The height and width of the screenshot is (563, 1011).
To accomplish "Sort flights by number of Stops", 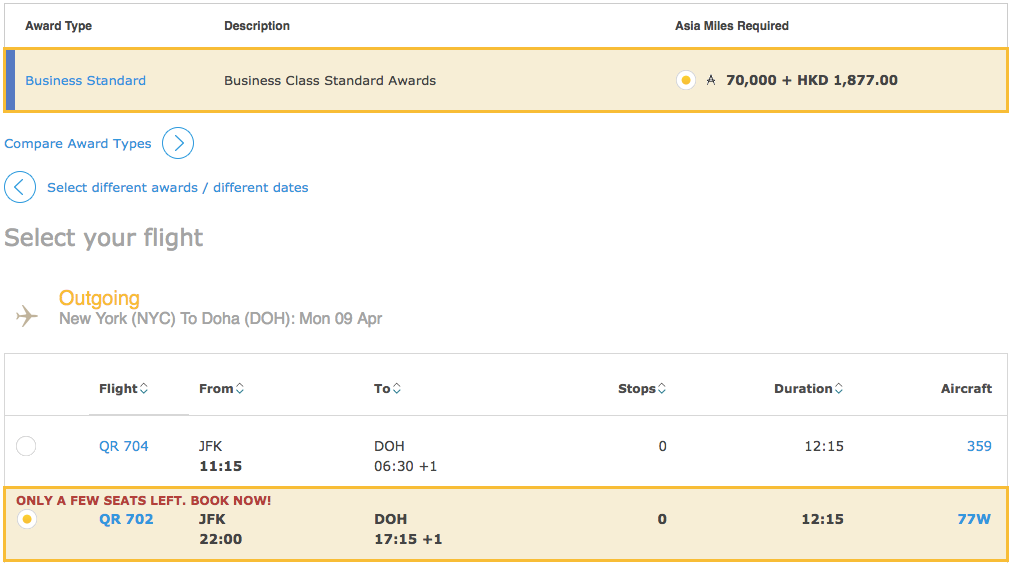I will click(x=642, y=389).
